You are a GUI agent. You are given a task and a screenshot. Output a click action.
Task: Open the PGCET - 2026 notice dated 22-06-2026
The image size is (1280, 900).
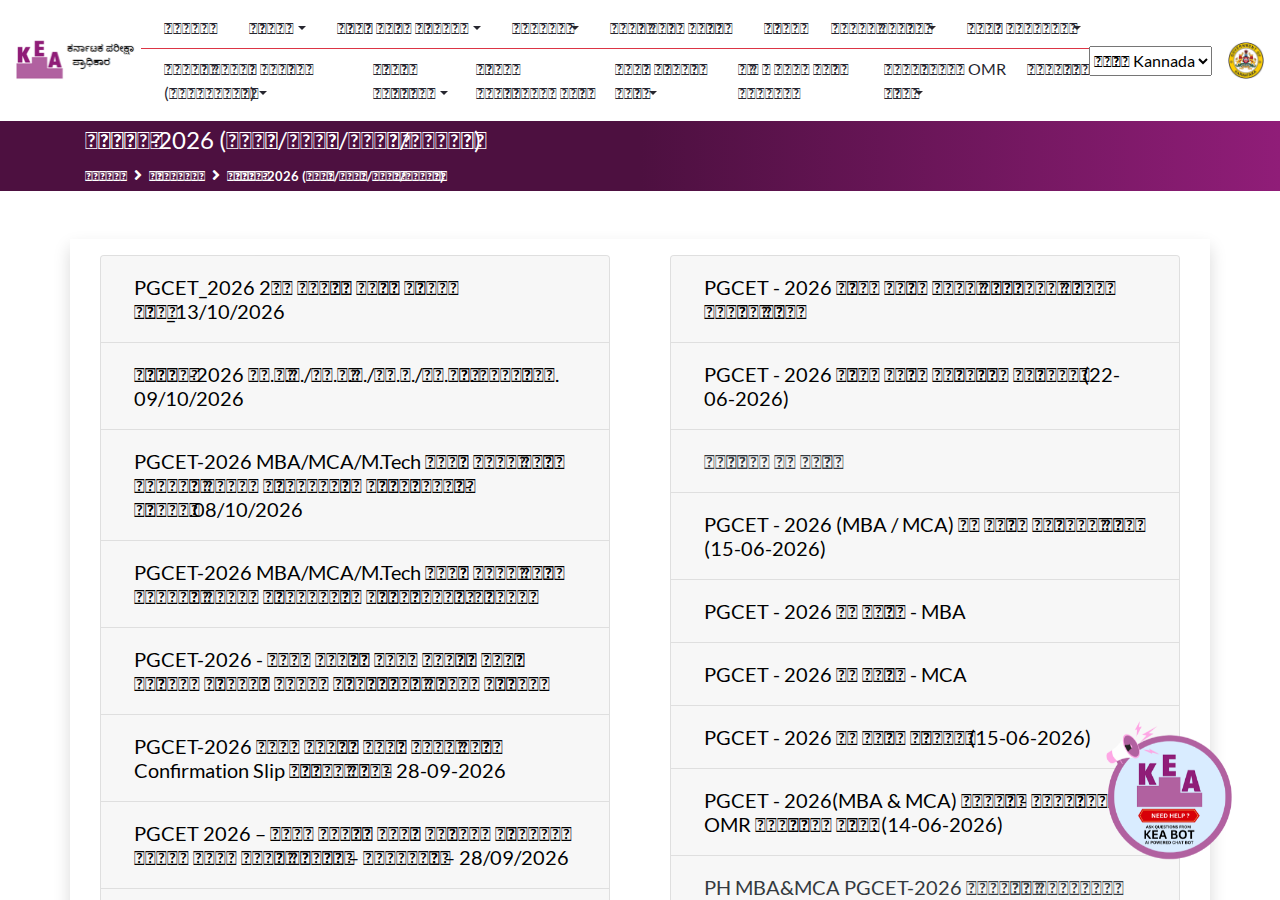[925, 387]
